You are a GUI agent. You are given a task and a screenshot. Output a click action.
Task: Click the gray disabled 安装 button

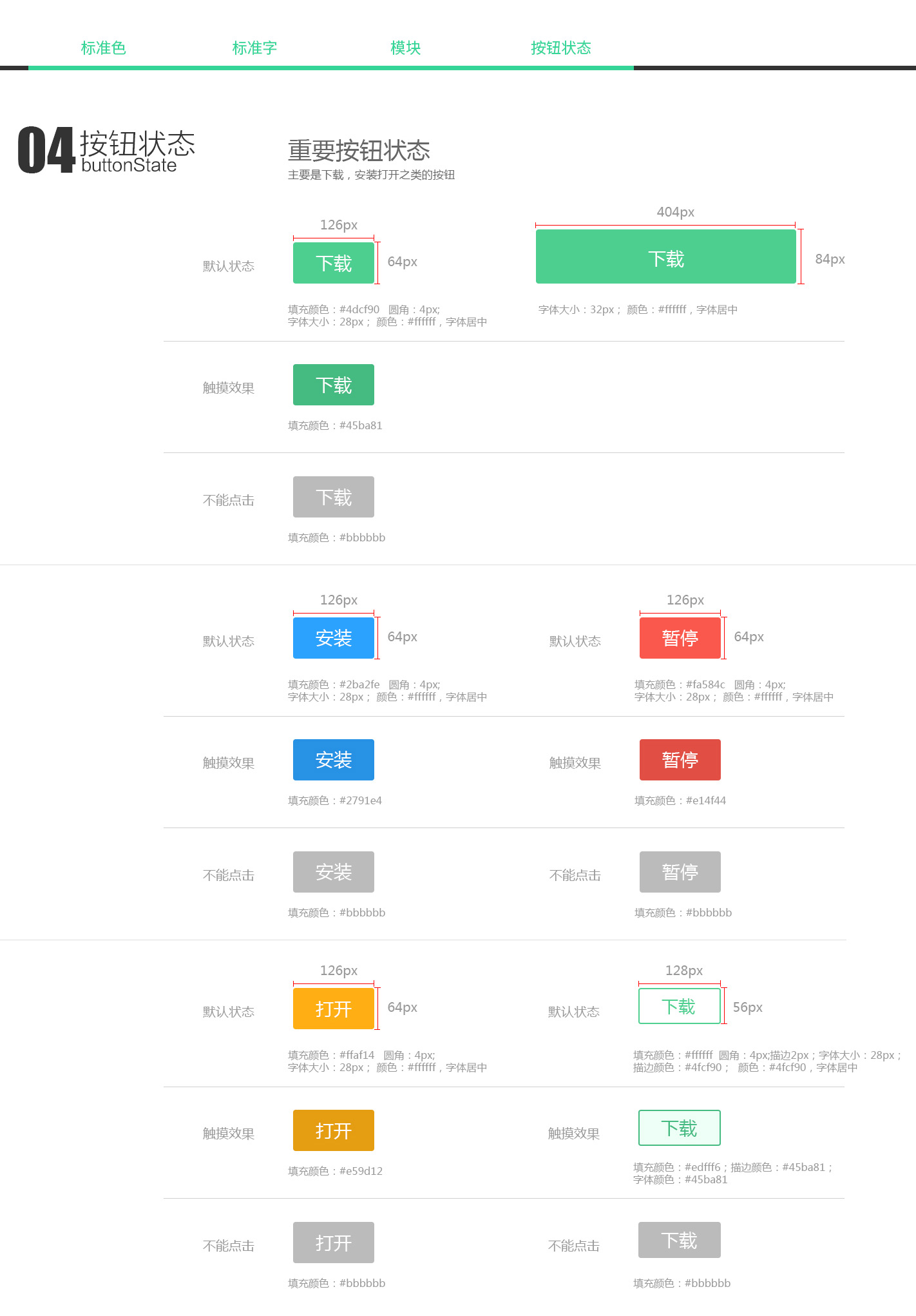click(x=333, y=872)
